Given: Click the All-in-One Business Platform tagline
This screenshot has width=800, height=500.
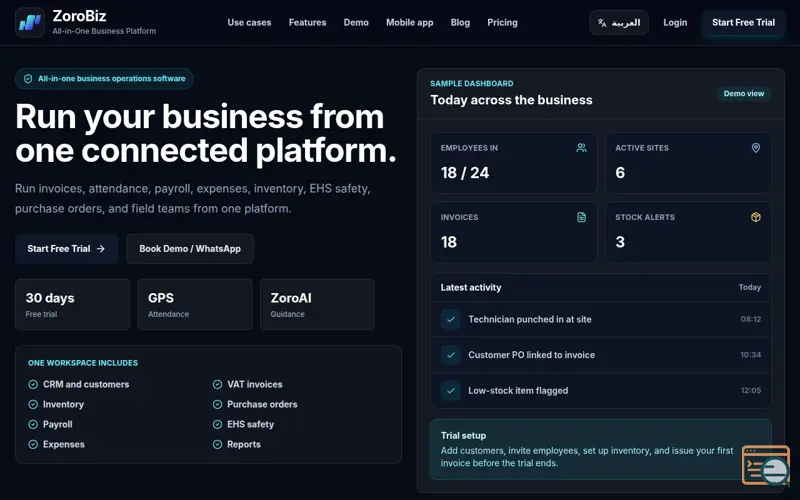Looking at the screenshot, I should [104, 31].
